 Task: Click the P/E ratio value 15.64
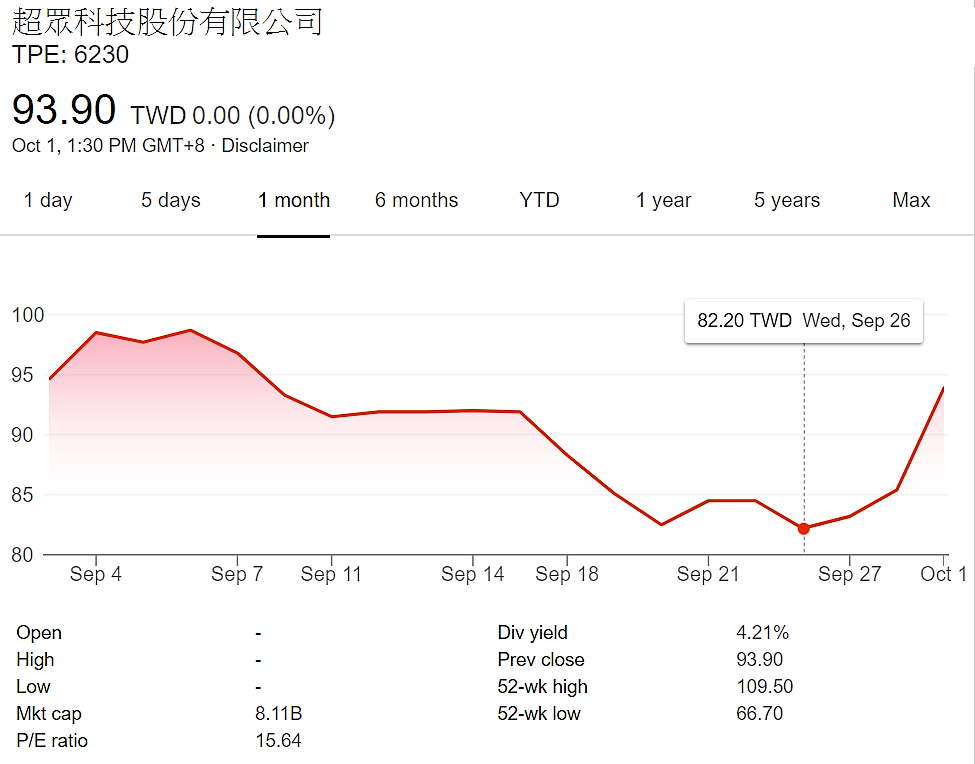point(279,741)
